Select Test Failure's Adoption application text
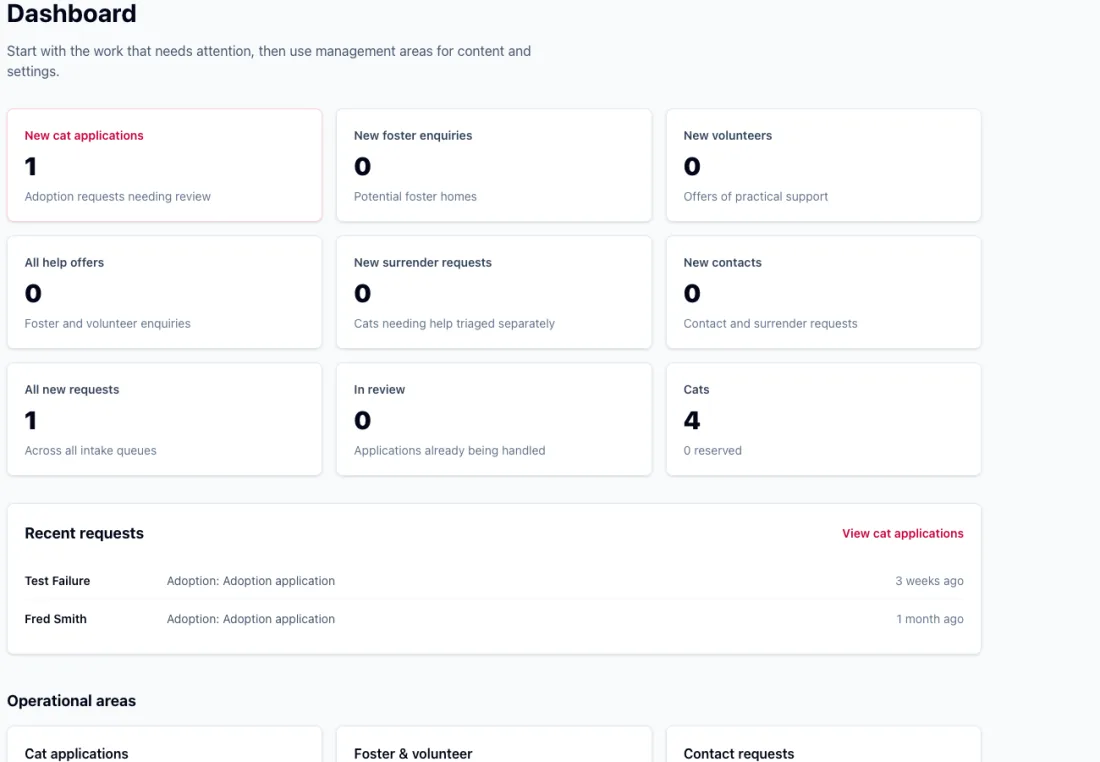 (x=250, y=581)
